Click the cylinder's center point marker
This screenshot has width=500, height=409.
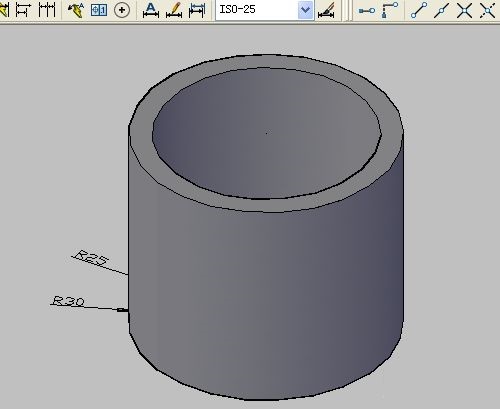[x=266, y=133]
